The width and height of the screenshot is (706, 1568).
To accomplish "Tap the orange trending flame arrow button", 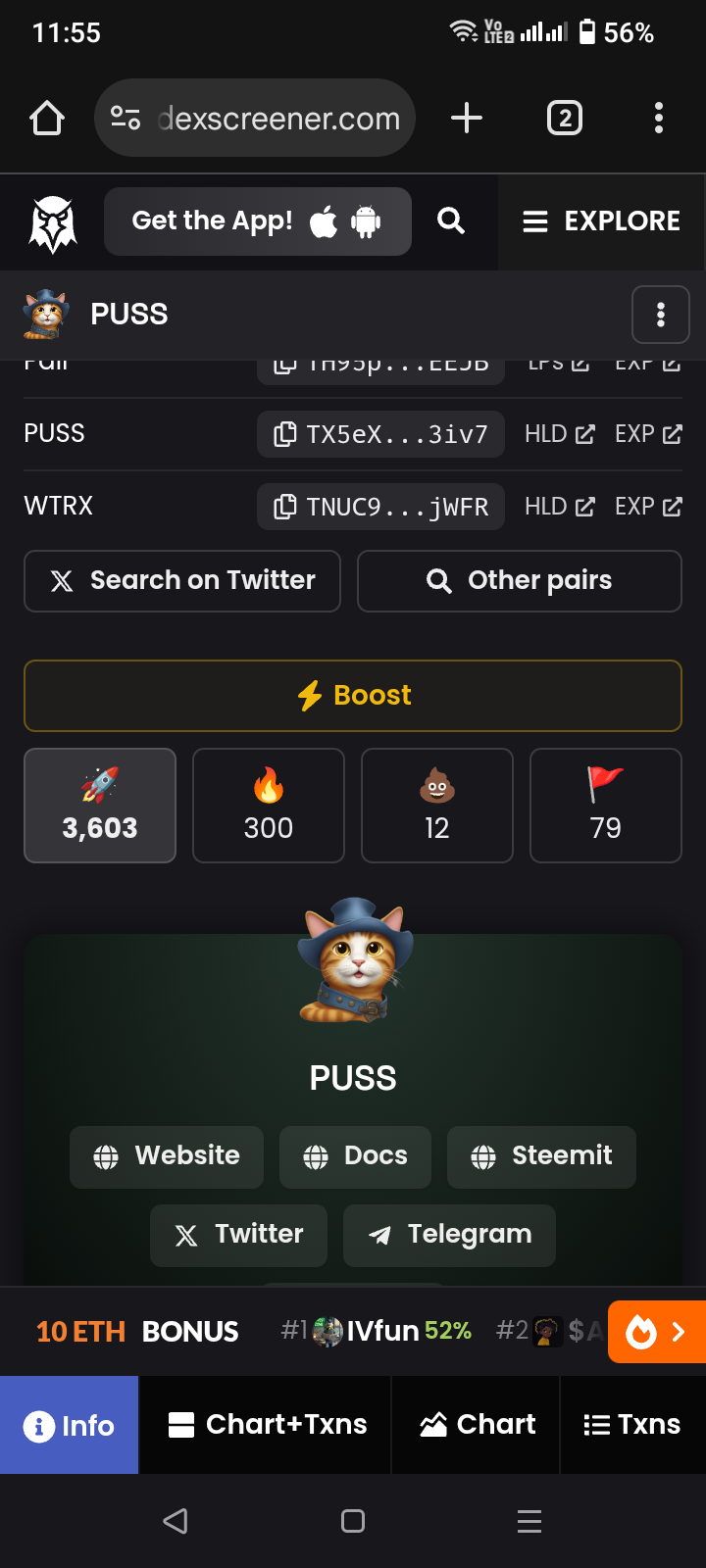I will tap(657, 1332).
